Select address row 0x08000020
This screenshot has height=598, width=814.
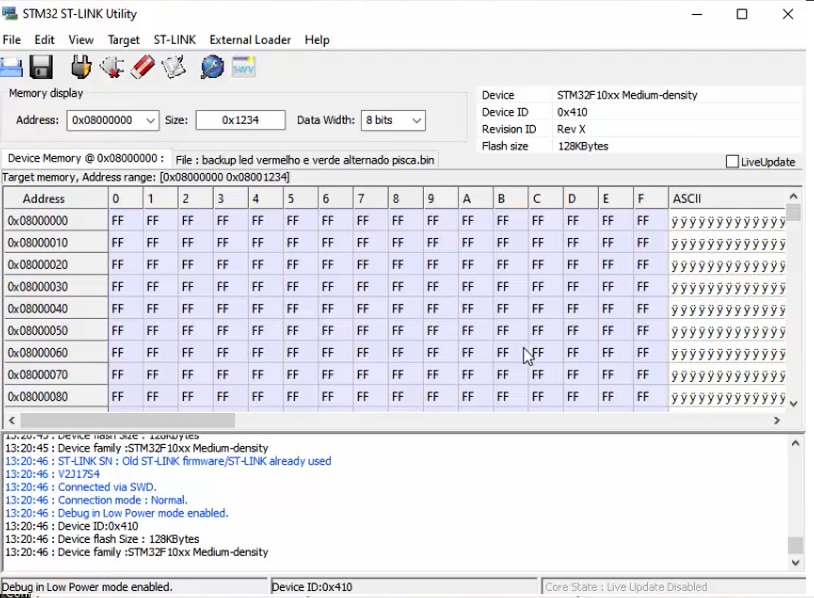[56, 265]
